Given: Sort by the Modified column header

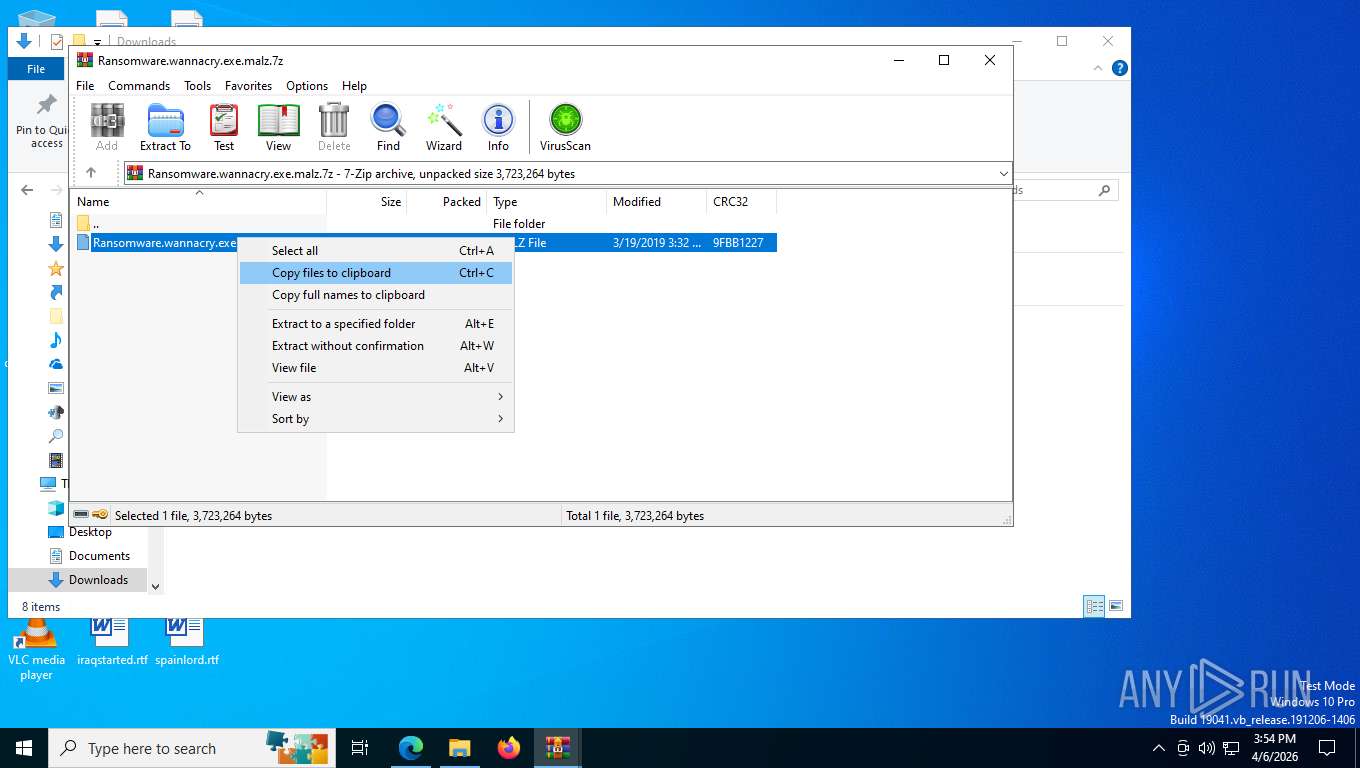Looking at the screenshot, I should 656,202.
